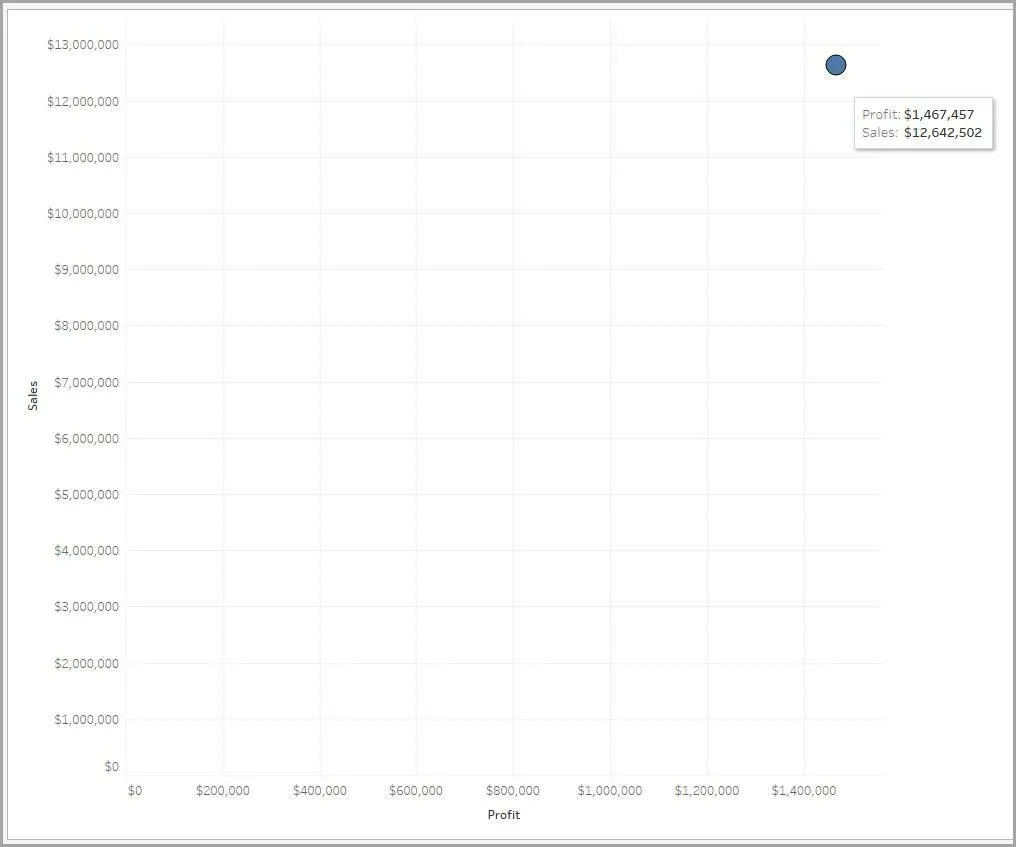Click the $1,000,000 Sales axis label
1016x847 pixels.
click(x=87, y=719)
